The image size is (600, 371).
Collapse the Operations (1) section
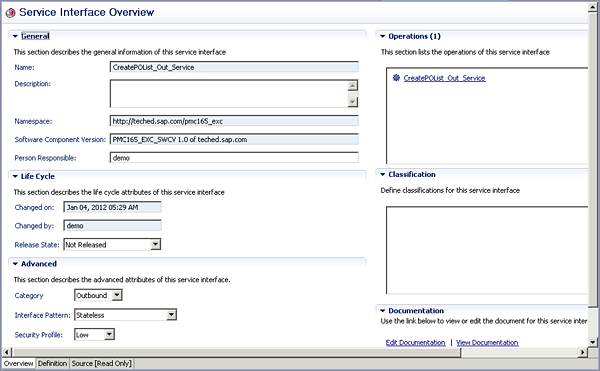pos(383,36)
